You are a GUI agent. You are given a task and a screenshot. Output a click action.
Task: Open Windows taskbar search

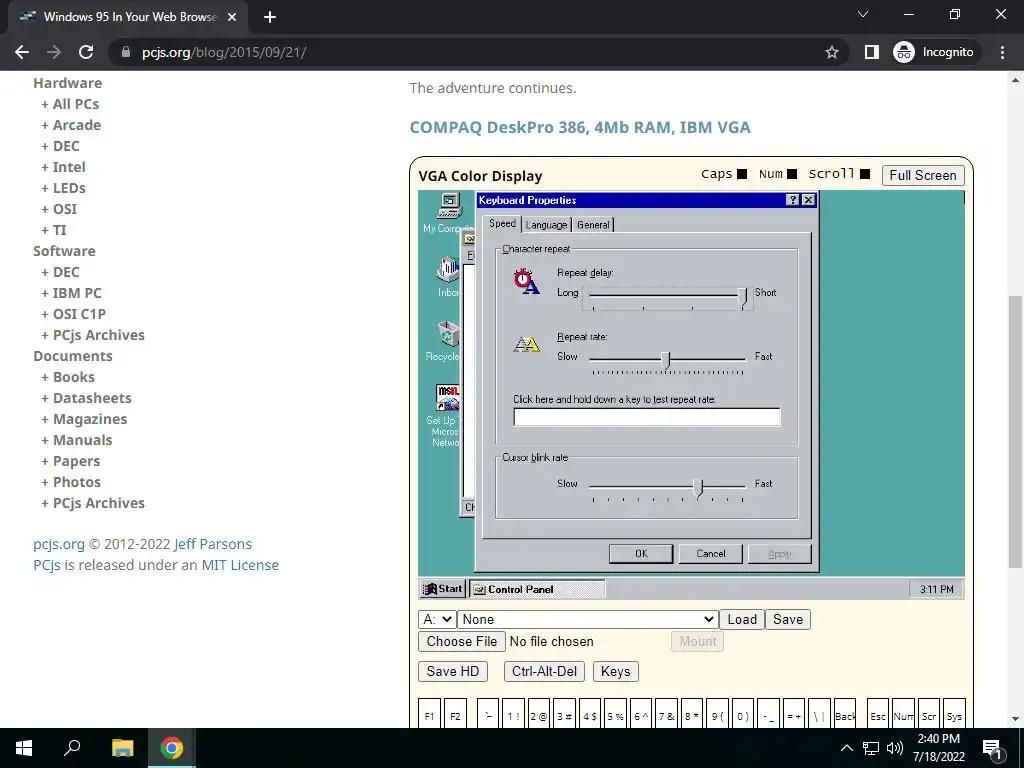click(72, 748)
